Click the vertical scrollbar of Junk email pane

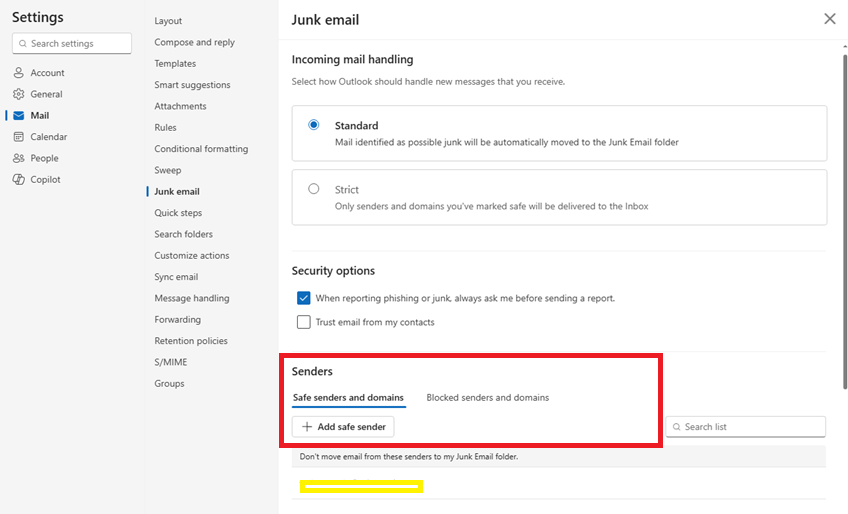tap(845, 221)
